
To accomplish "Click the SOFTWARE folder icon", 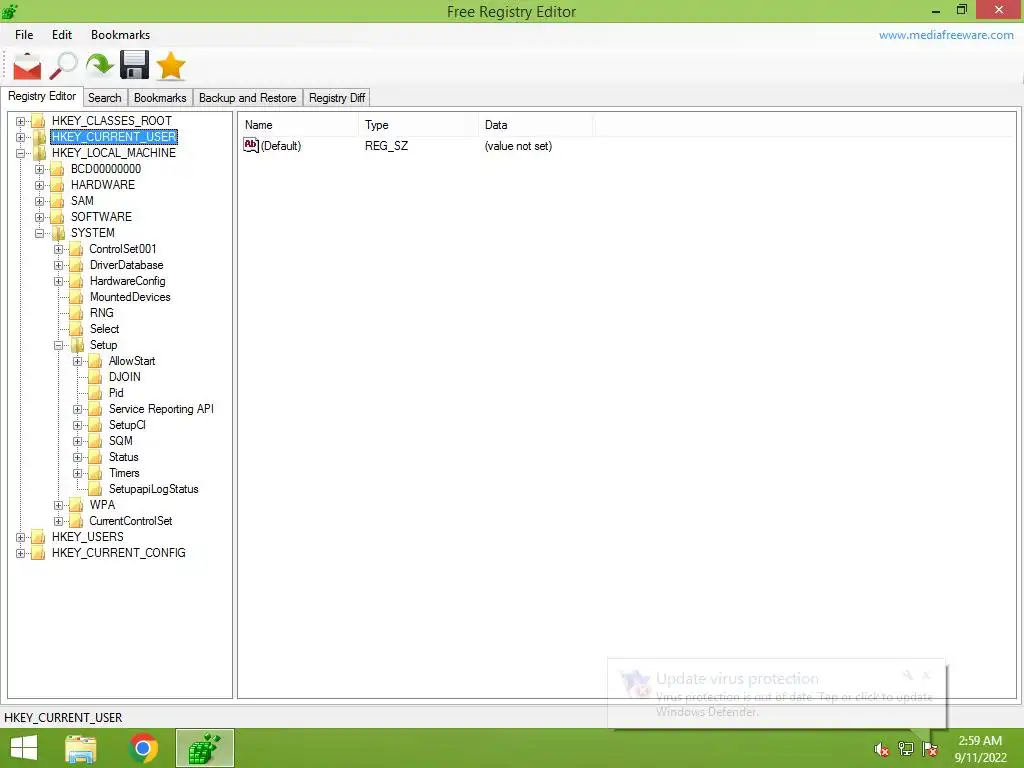I will pos(57,217).
